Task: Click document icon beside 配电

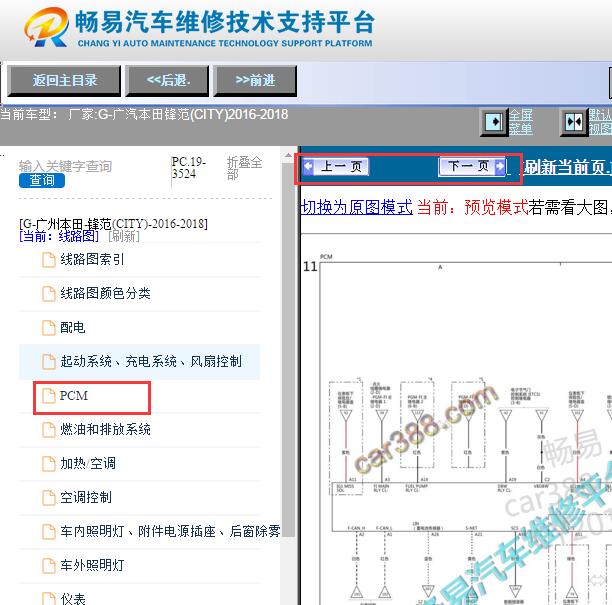Action: [x=49, y=328]
